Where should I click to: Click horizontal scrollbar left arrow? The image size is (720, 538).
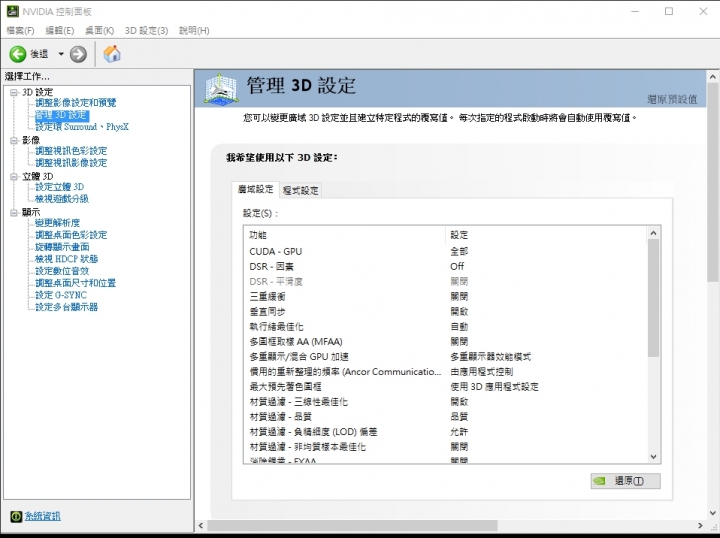pyautogui.click(x=200, y=525)
